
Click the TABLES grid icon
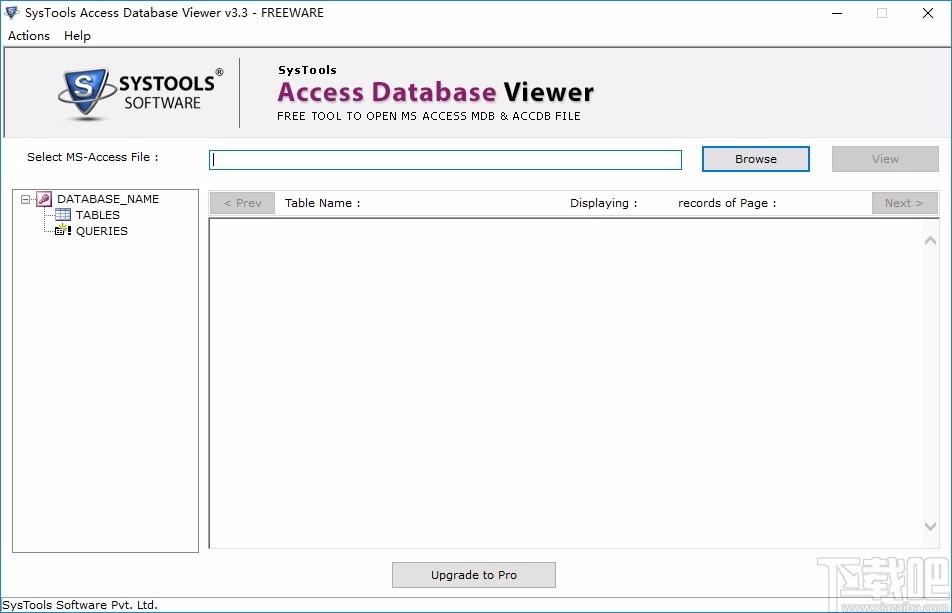tap(63, 215)
